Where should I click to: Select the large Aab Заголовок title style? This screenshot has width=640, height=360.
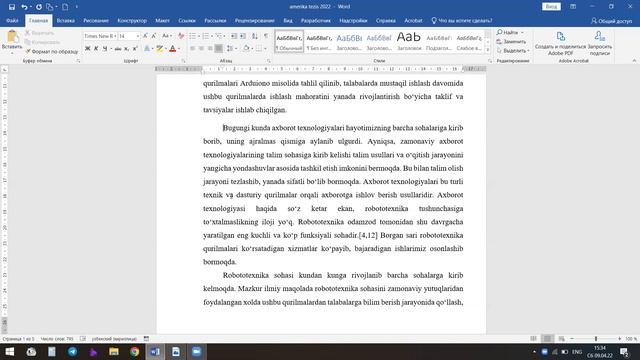(x=409, y=42)
